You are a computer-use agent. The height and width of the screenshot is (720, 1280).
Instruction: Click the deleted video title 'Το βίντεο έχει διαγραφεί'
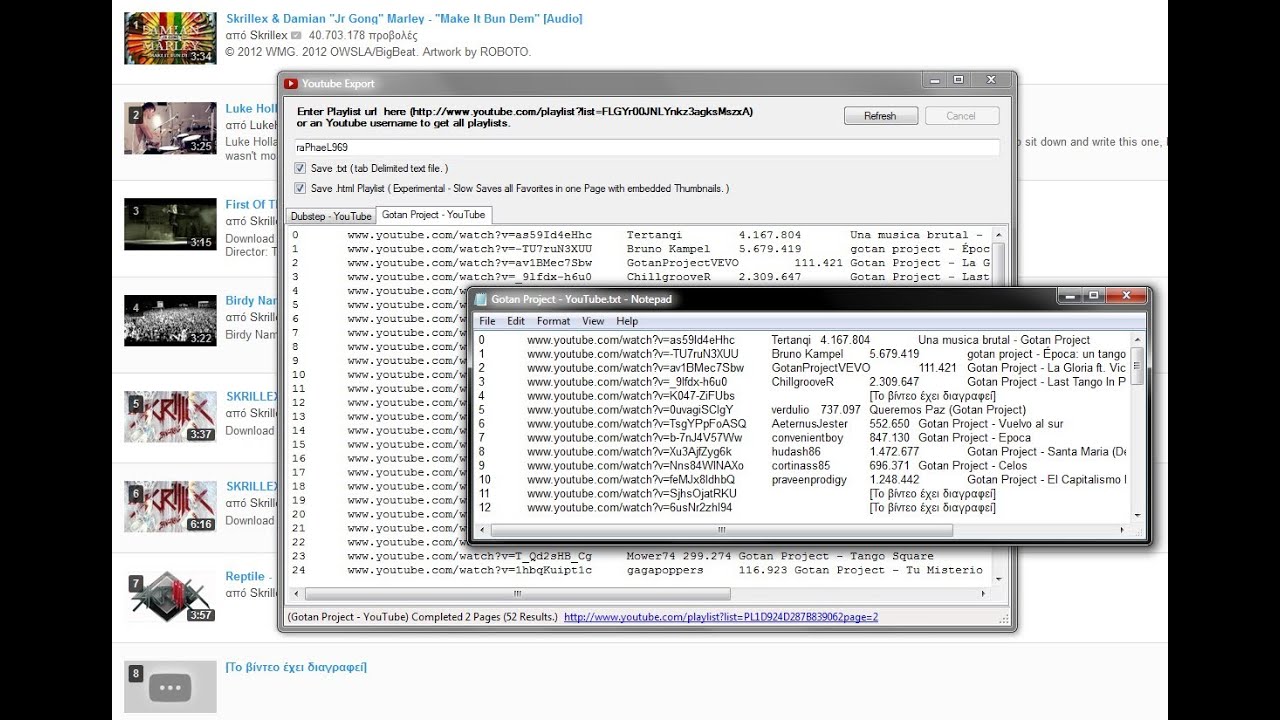pyautogui.click(x=296, y=667)
